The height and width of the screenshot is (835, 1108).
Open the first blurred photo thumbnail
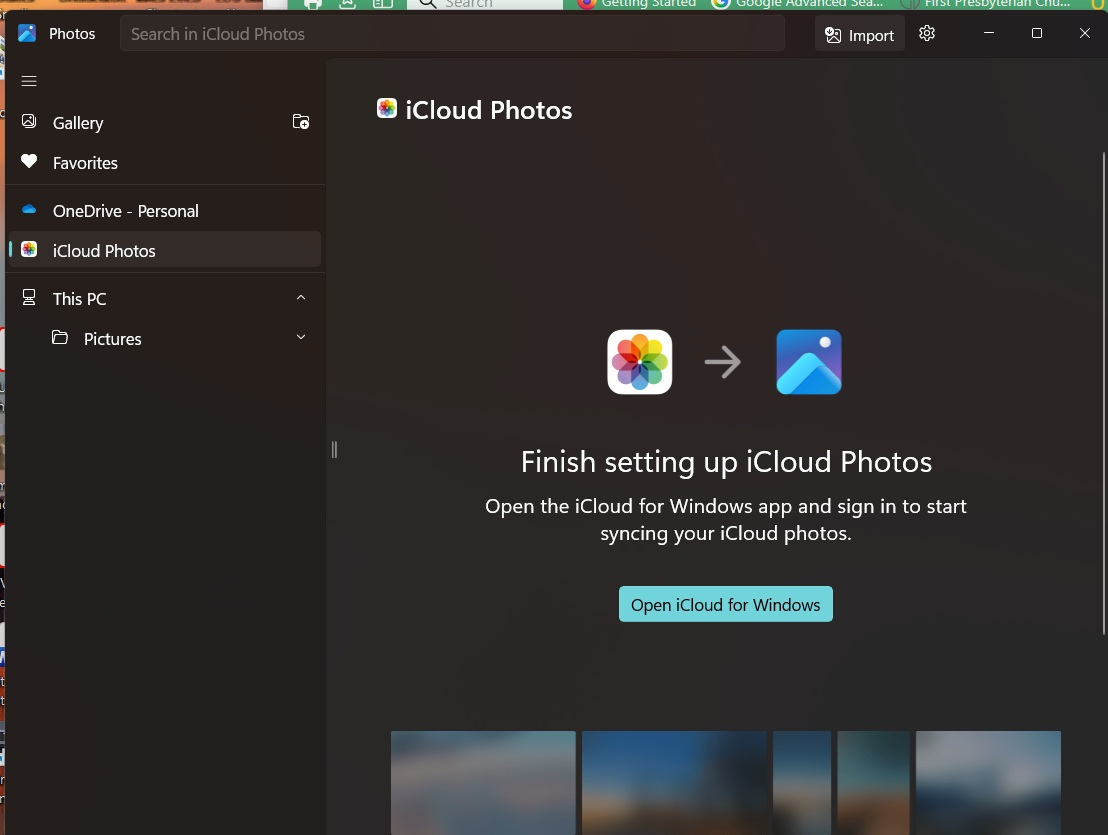click(x=483, y=782)
